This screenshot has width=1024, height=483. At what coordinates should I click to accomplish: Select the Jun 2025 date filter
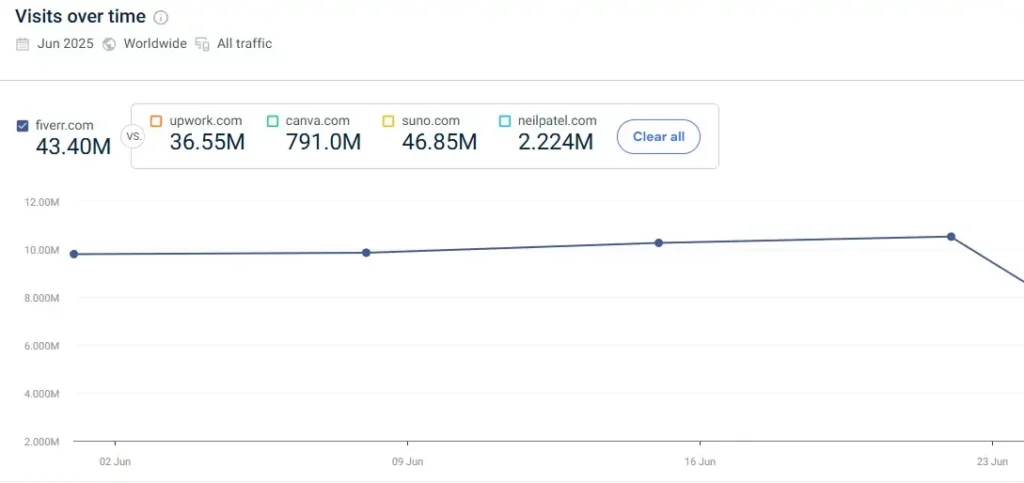65,44
